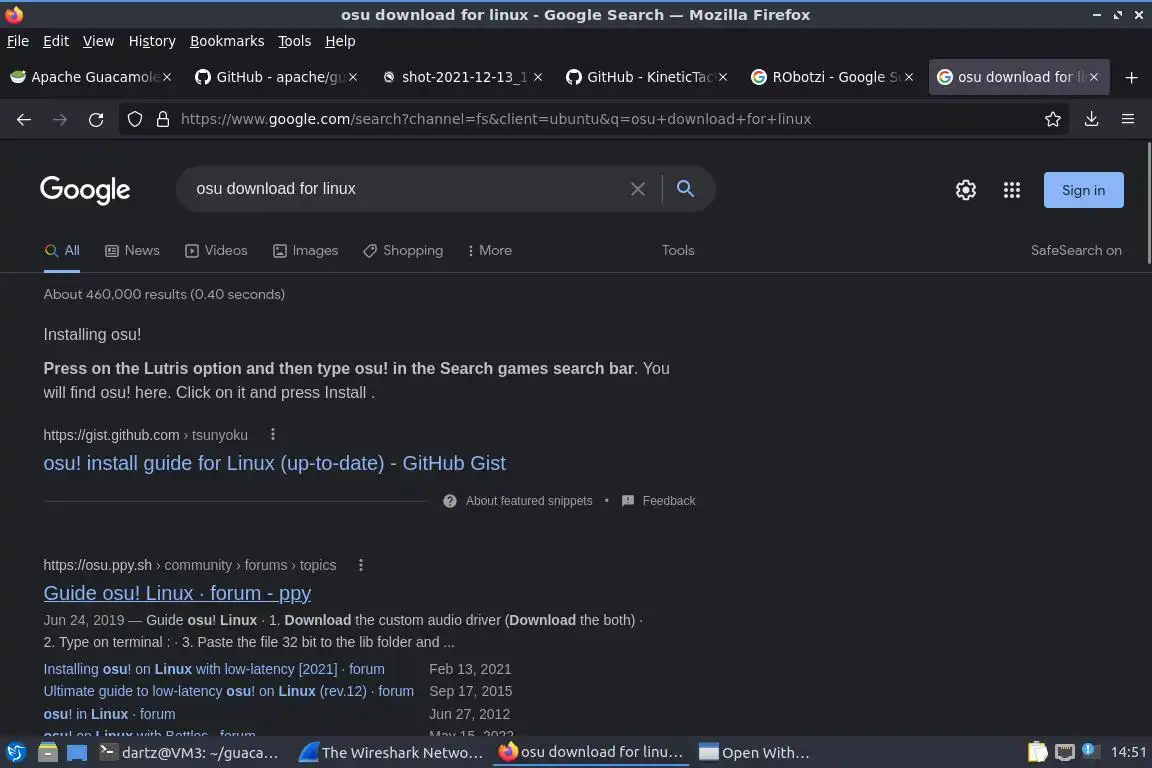Open Ultimate guide to low-latency osu! link

[x=228, y=691]
